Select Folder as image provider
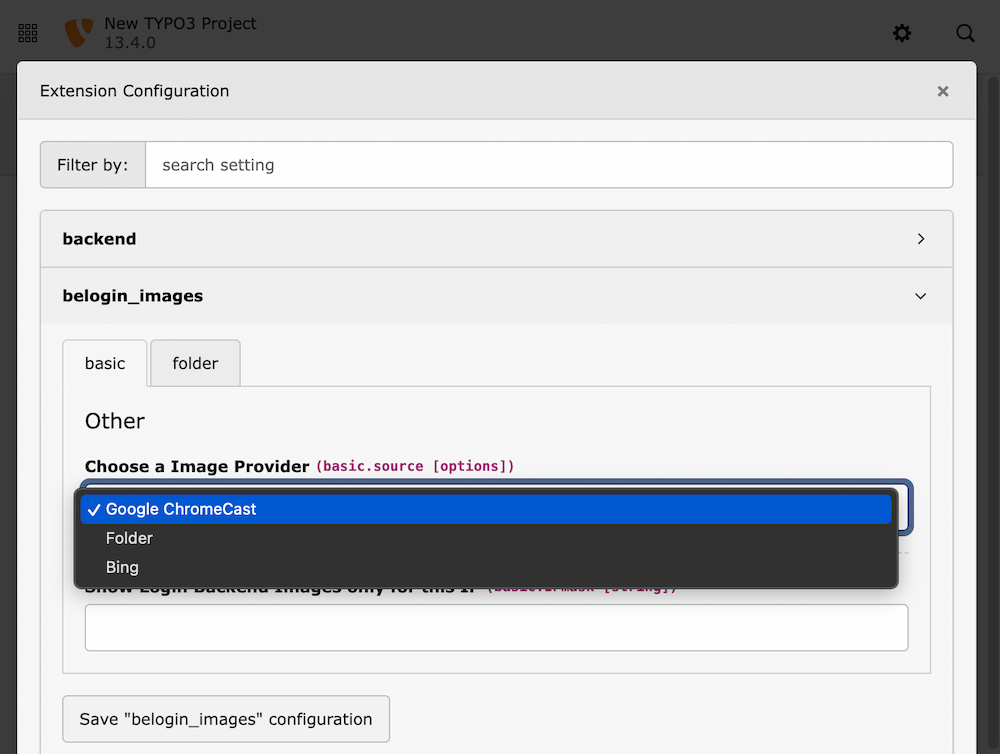The image size is (1000, 754). click(x=486, y=538)
